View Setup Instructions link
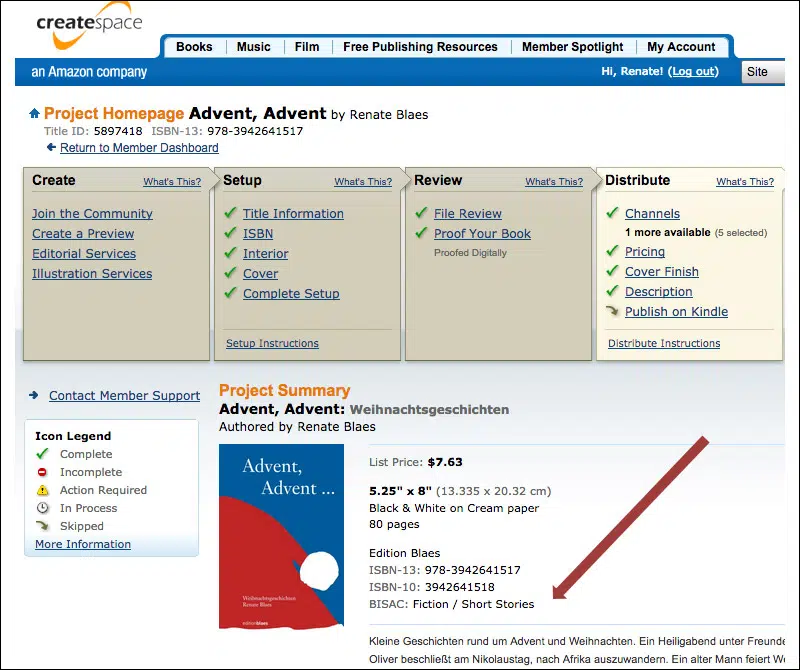Screen dimensions: 800x670 [x=272, y=343]
